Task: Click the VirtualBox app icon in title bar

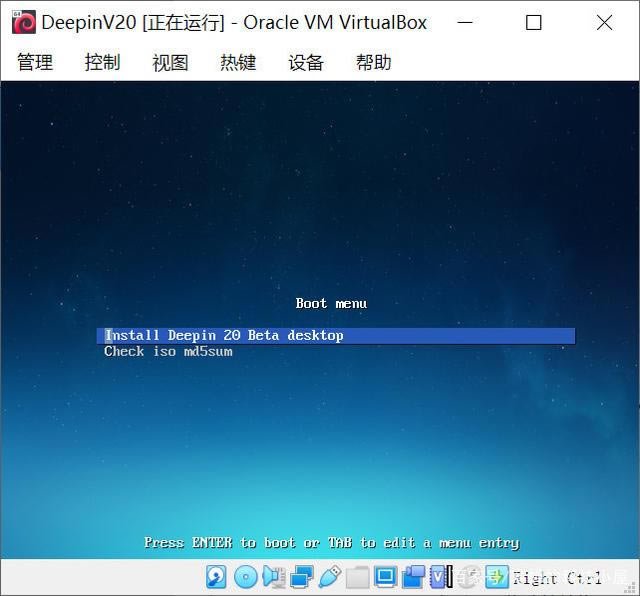Action: click(24, 22)
